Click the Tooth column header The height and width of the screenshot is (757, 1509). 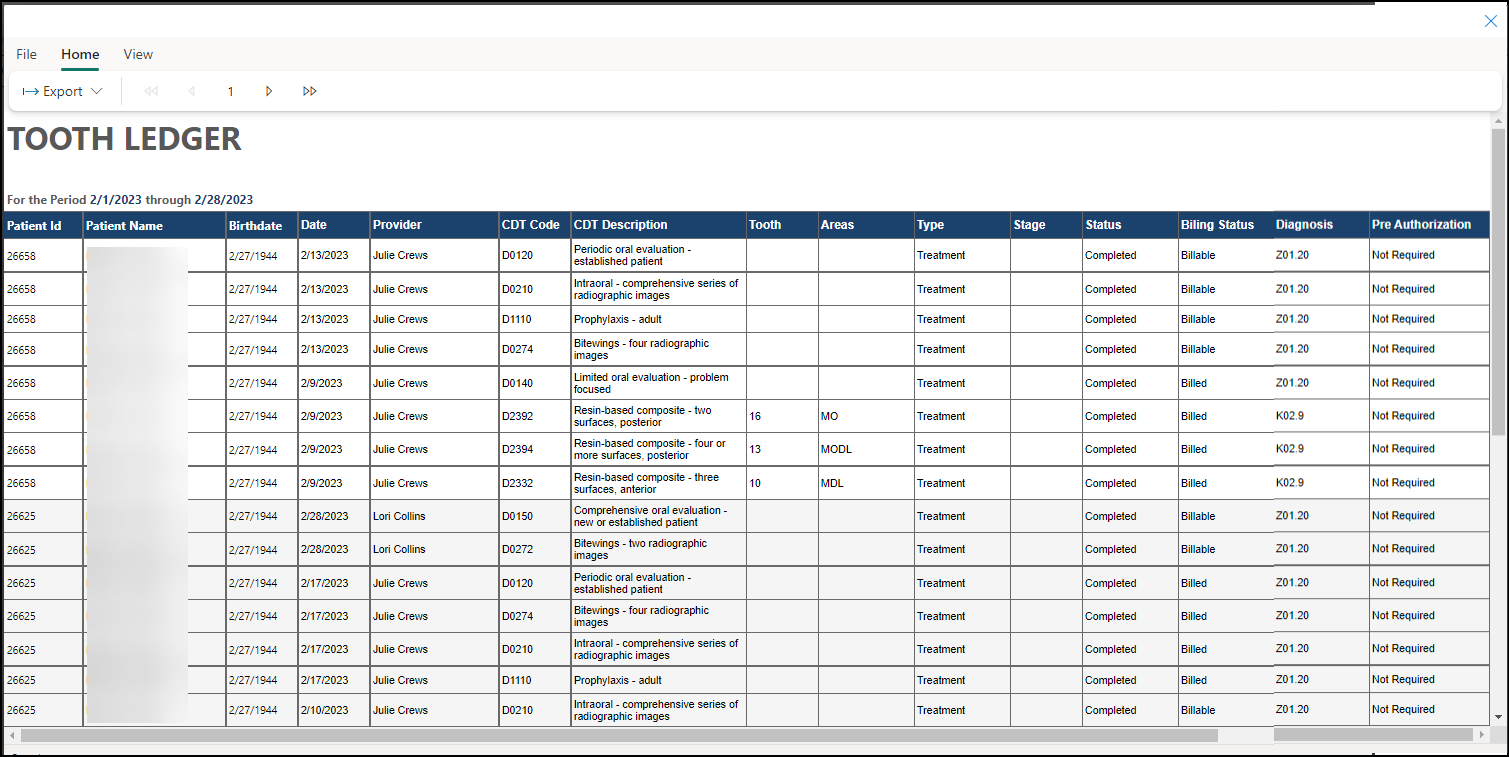[782, 225]
